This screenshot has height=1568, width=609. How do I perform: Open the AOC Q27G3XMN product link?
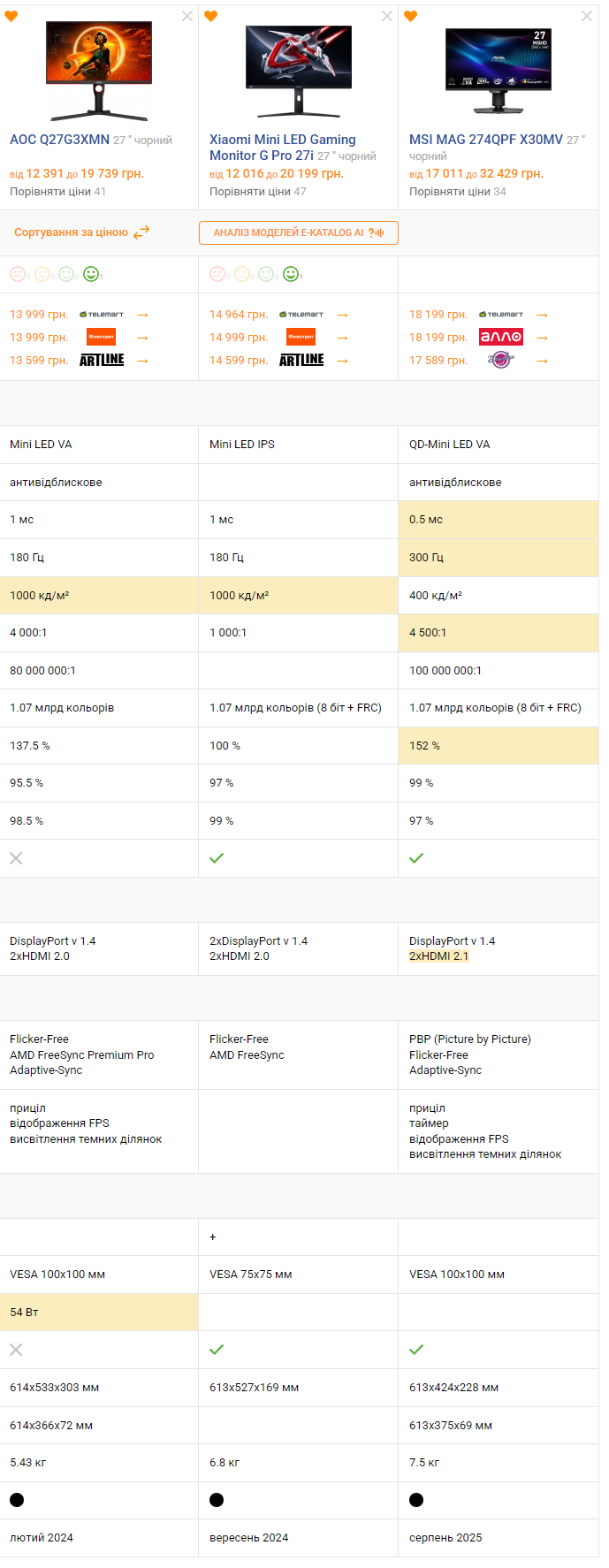tap(60, 140)
